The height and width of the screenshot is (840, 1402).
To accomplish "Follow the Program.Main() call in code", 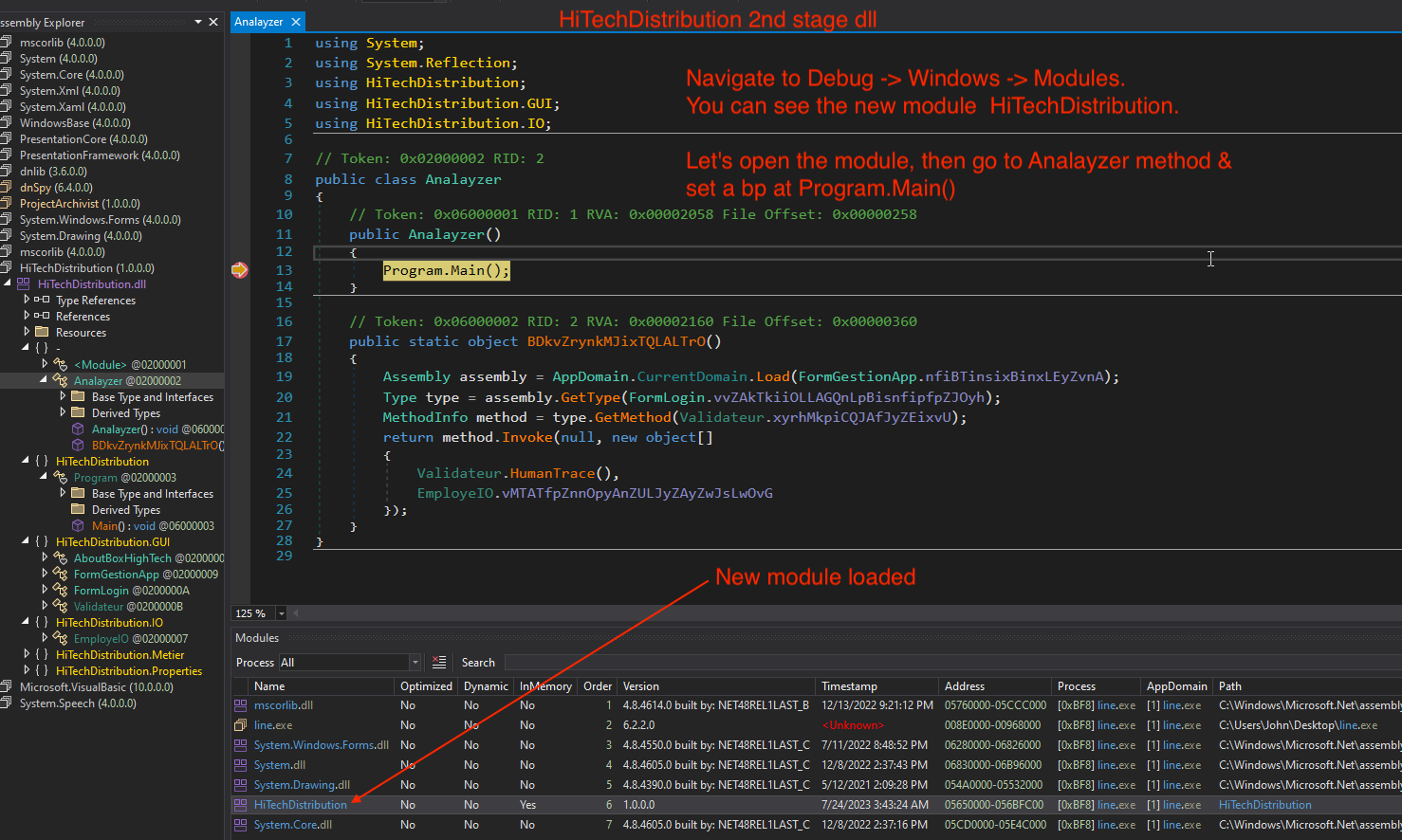I will tap(446, 270).
